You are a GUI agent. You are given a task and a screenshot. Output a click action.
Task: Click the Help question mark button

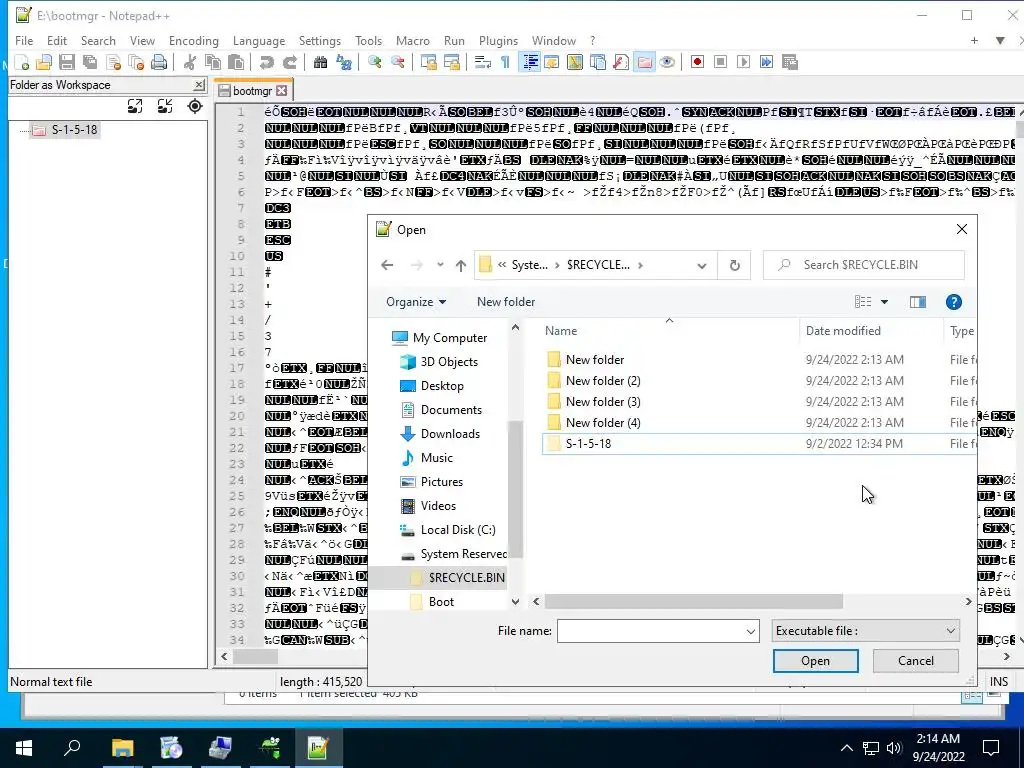[x=953, y=302]
